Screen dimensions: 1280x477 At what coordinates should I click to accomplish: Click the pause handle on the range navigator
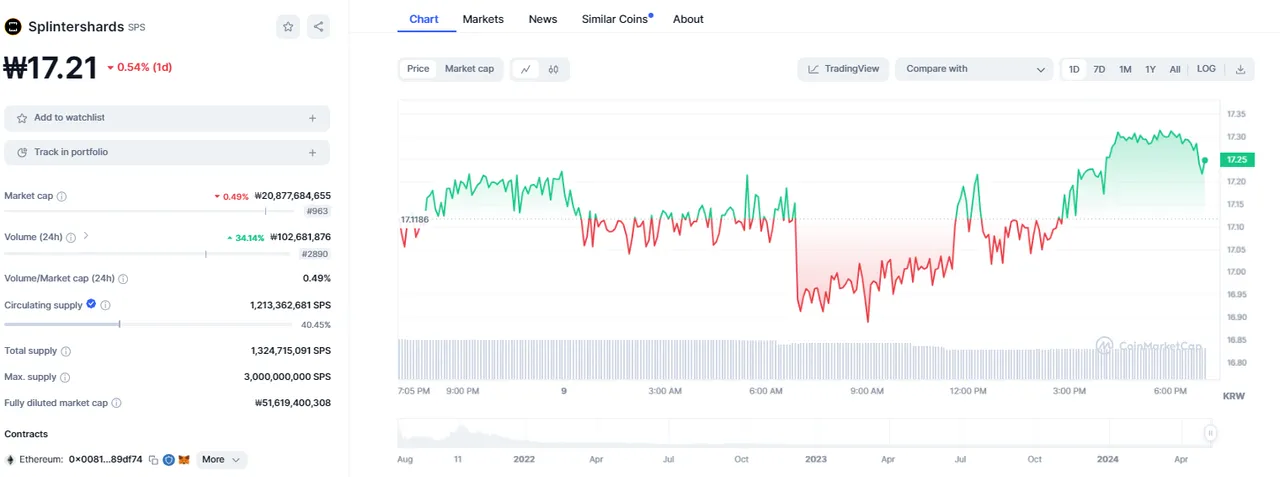tap(1210, 433)
